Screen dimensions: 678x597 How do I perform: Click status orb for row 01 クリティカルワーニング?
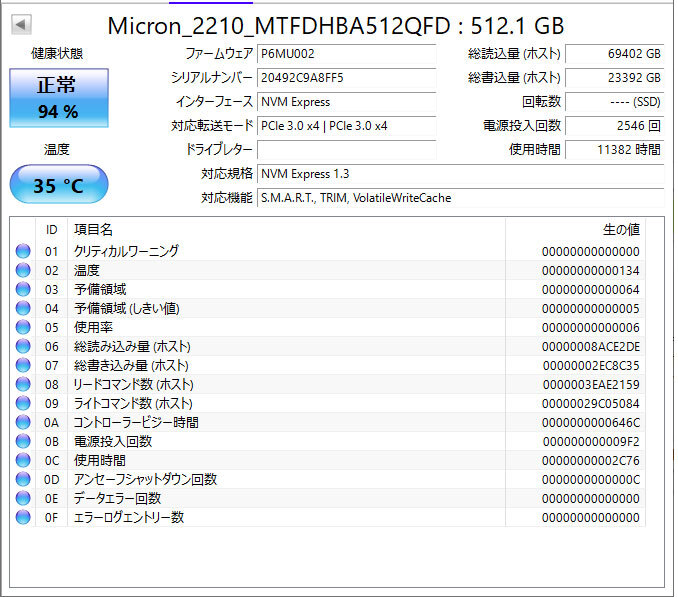pos(23,251)
